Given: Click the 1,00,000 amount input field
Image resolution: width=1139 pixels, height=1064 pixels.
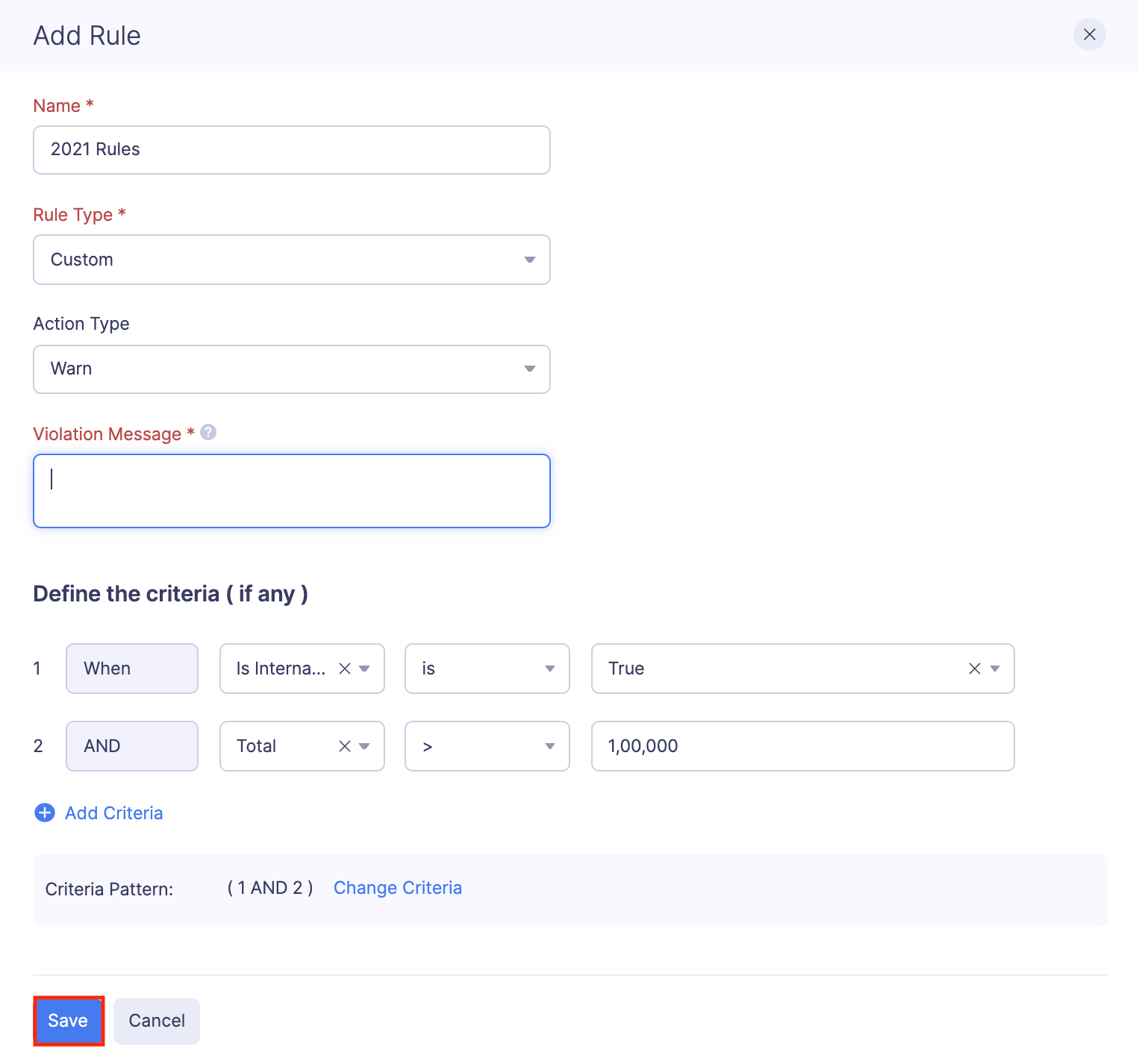Looking at the screenshot, I should tap(802, 746).
